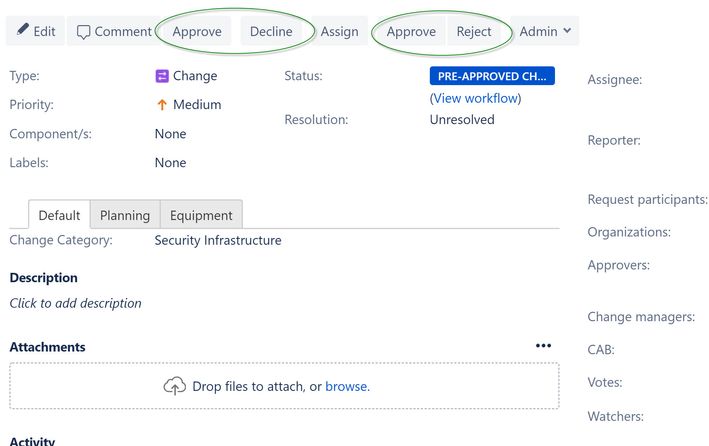Screen dimensions: 709x446
Task: Click the Votes label
Action: [x=605, y=383]
